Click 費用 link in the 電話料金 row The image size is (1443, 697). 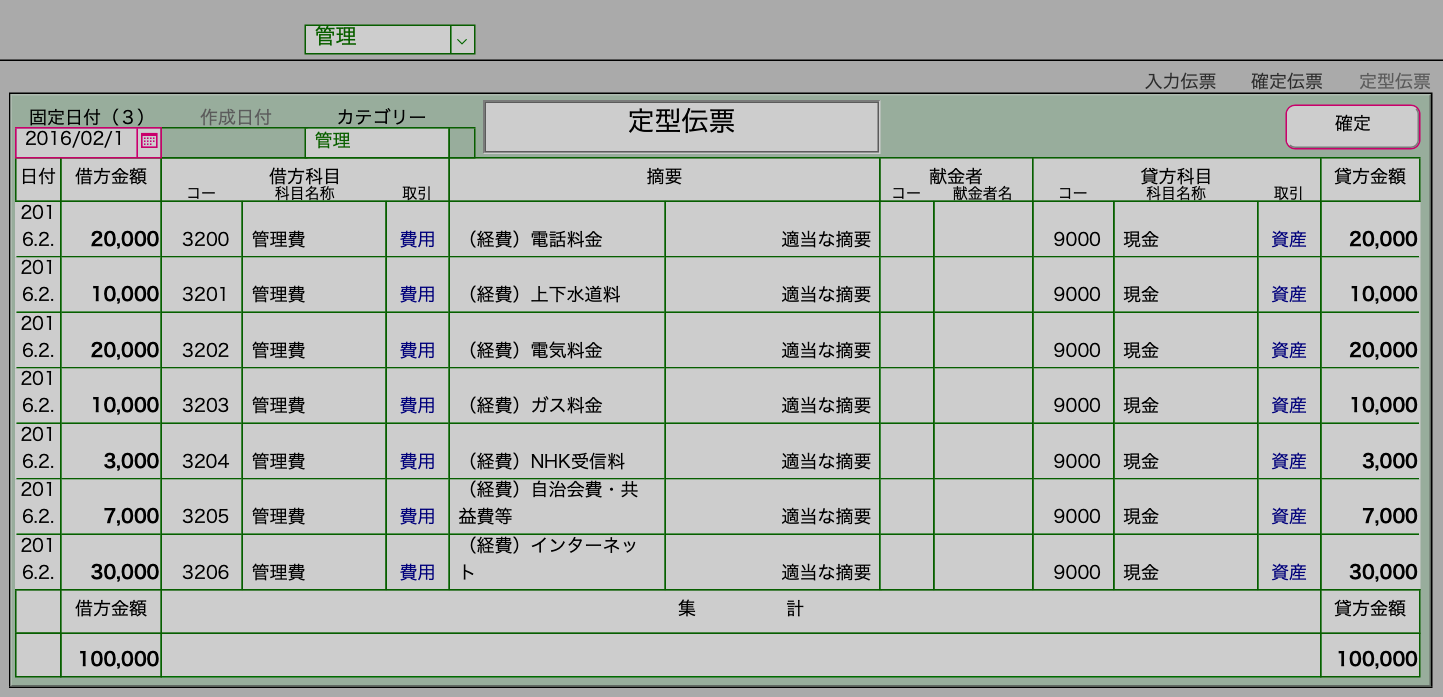click(x=417, y=240)
